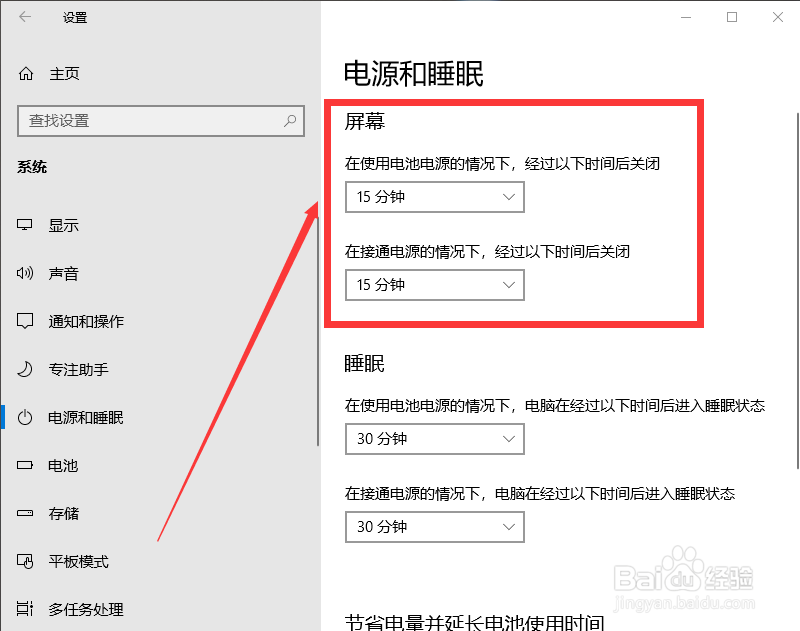Open the plugged-in screen-off time dropdown
Image resolution: width=800 pixels, height=631 pixels.
(x=435, y=285)
